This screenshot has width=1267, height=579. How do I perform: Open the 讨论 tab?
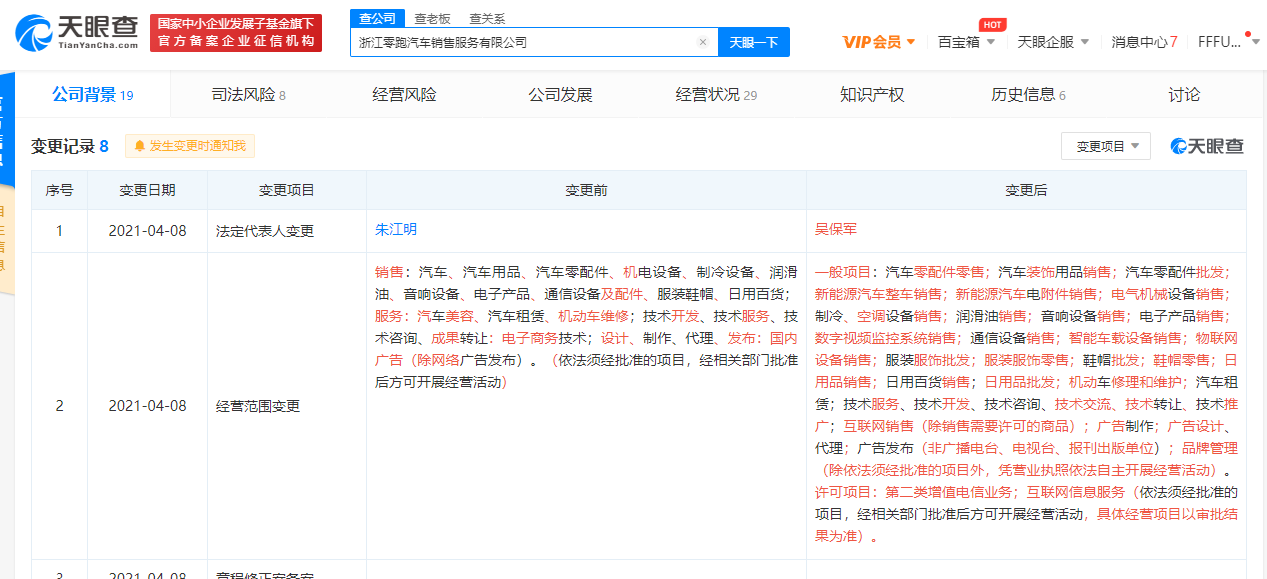[1184, 95]
